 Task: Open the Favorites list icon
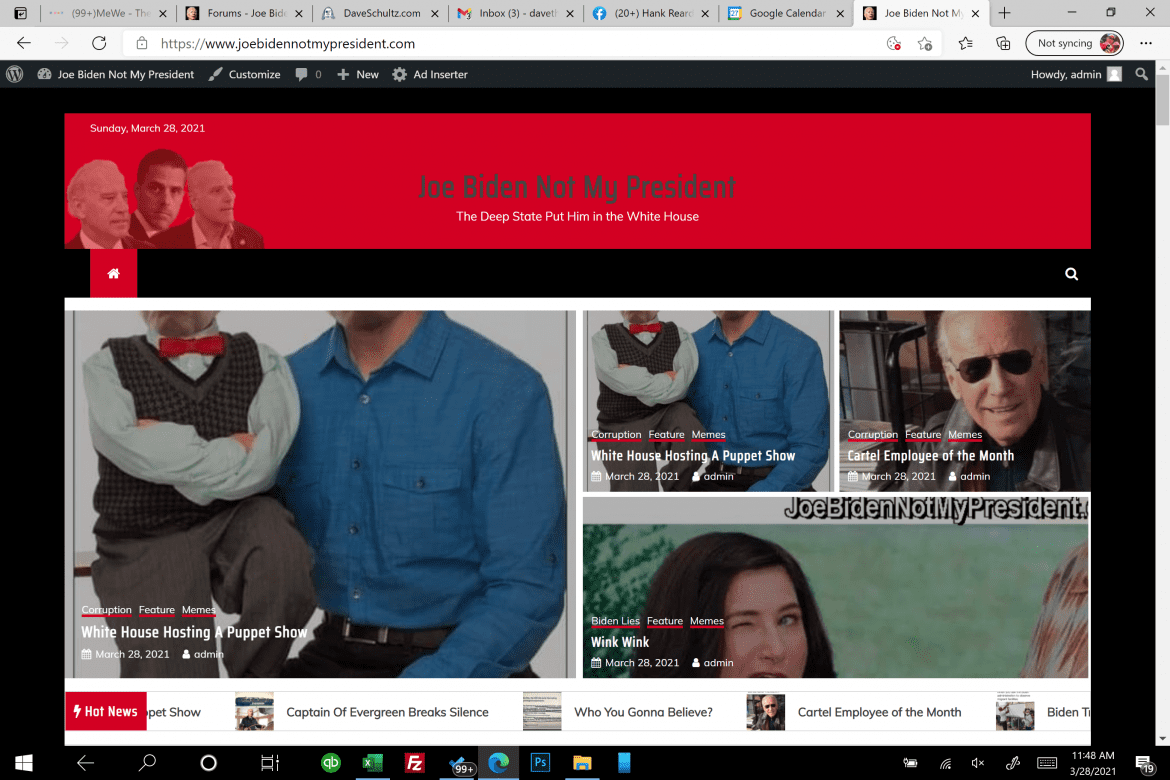pos(966,43)
